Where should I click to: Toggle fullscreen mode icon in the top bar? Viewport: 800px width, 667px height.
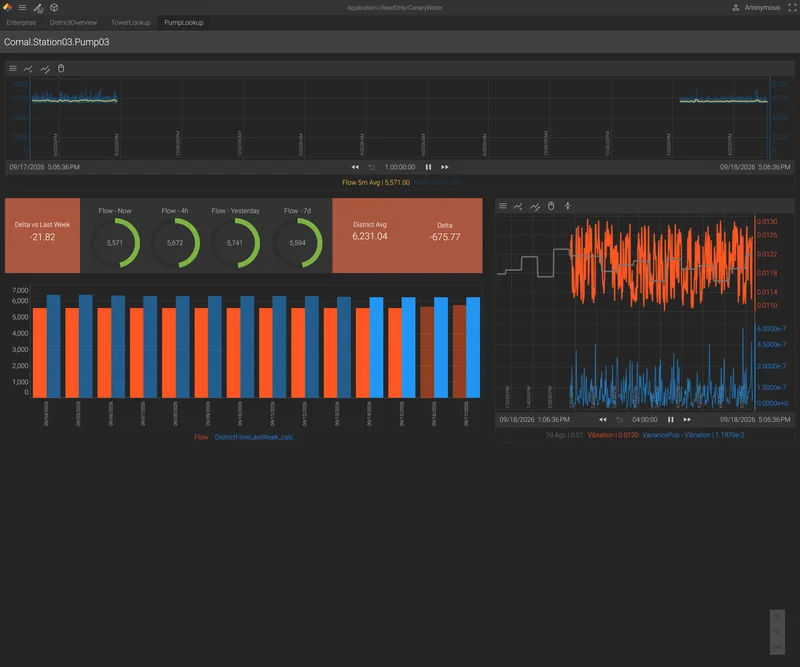[x=792, y=8]
